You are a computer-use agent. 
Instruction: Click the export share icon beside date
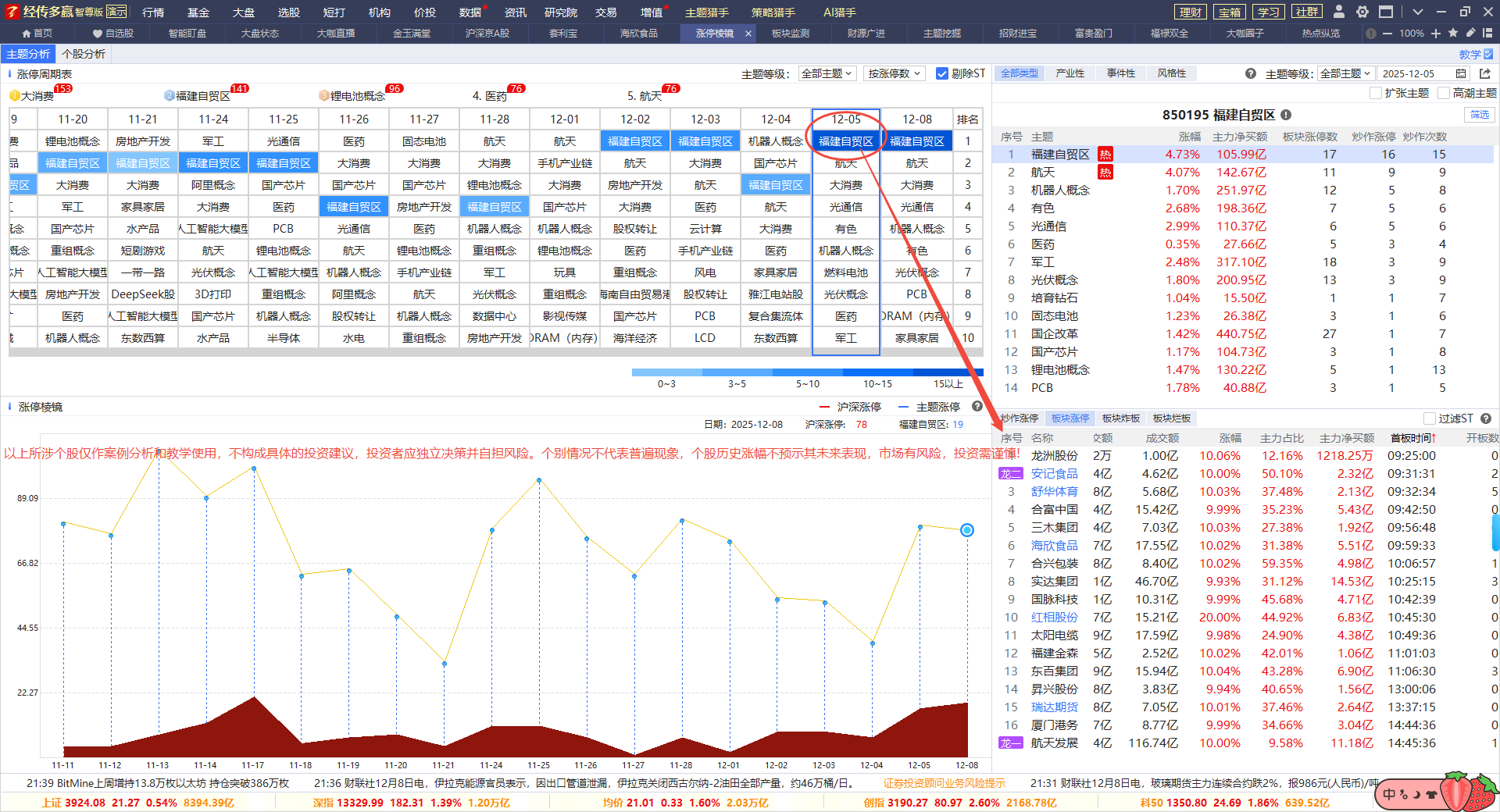(1485, 73)
